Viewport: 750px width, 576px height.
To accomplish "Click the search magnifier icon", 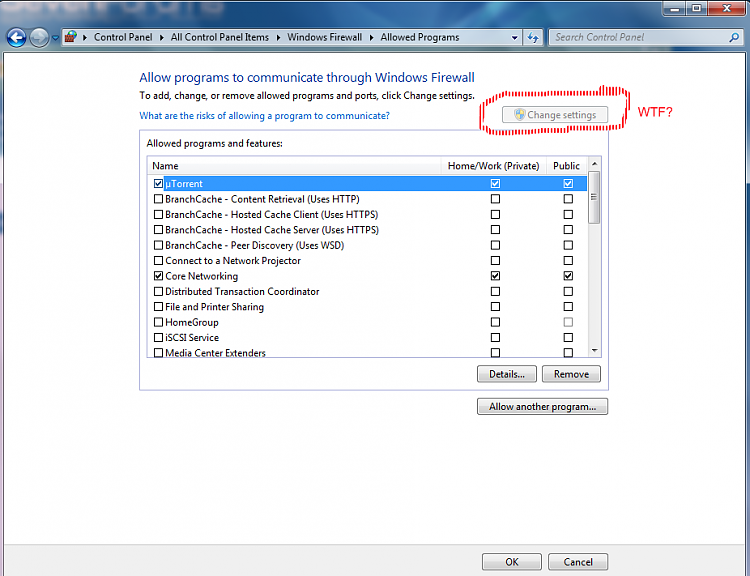I will click(734, 37).
